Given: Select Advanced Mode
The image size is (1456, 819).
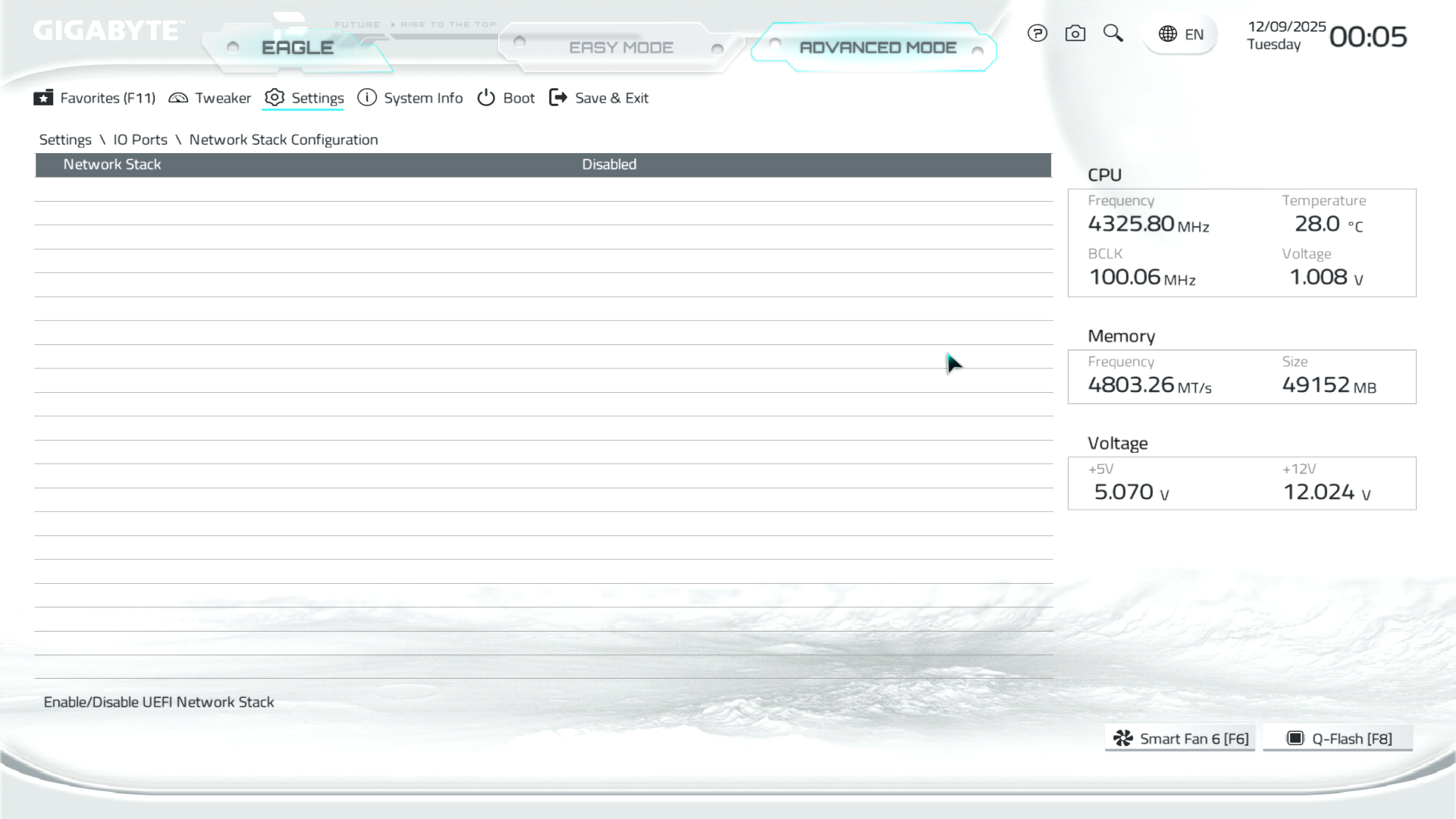Looking at the screenshot, I should pos(877,48).
